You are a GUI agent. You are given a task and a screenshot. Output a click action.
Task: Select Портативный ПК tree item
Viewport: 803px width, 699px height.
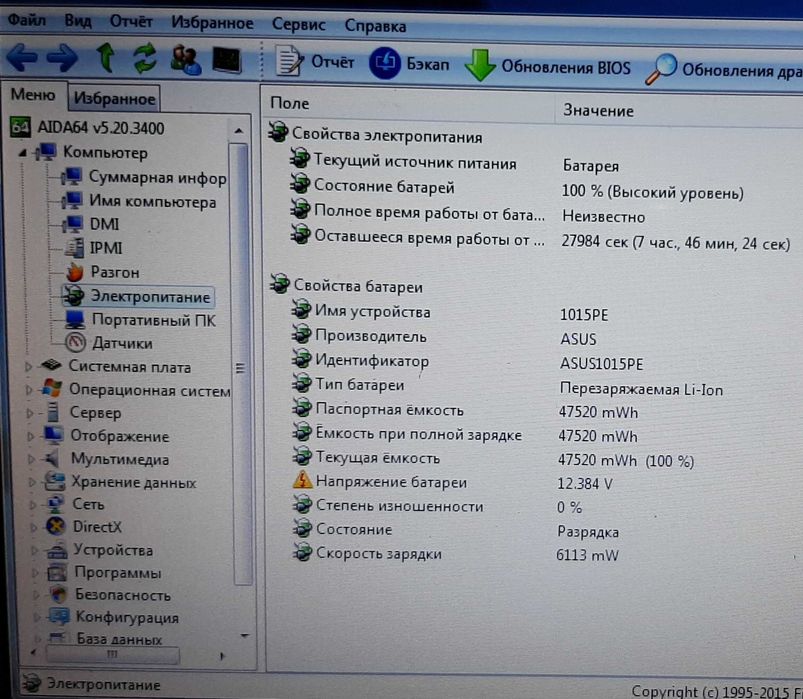click(x=141, y=320)
